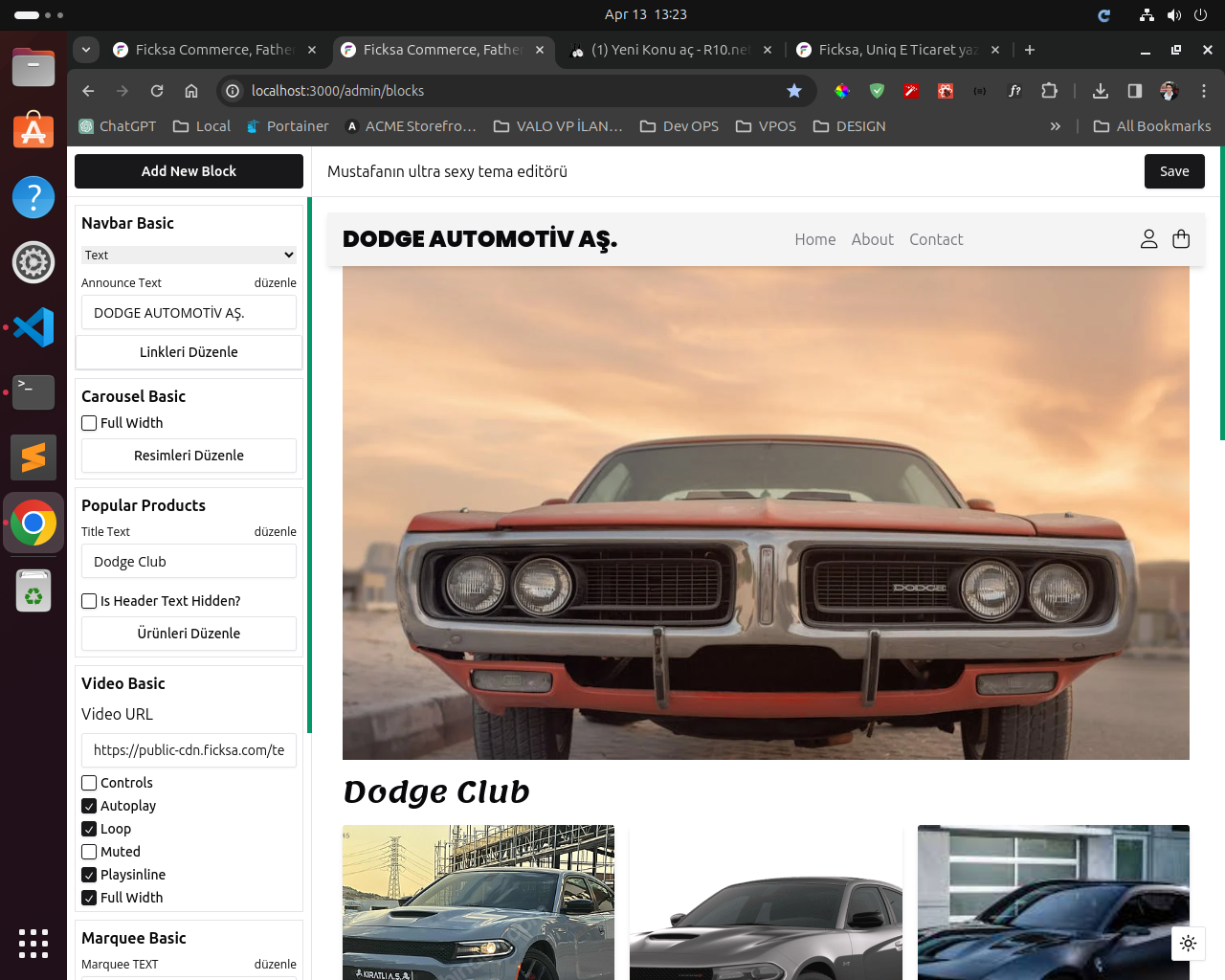The height and width of the screenshot is (980, 1225).
Task: Open the DESIGN bookmark folder
Action: pos(850,126)
